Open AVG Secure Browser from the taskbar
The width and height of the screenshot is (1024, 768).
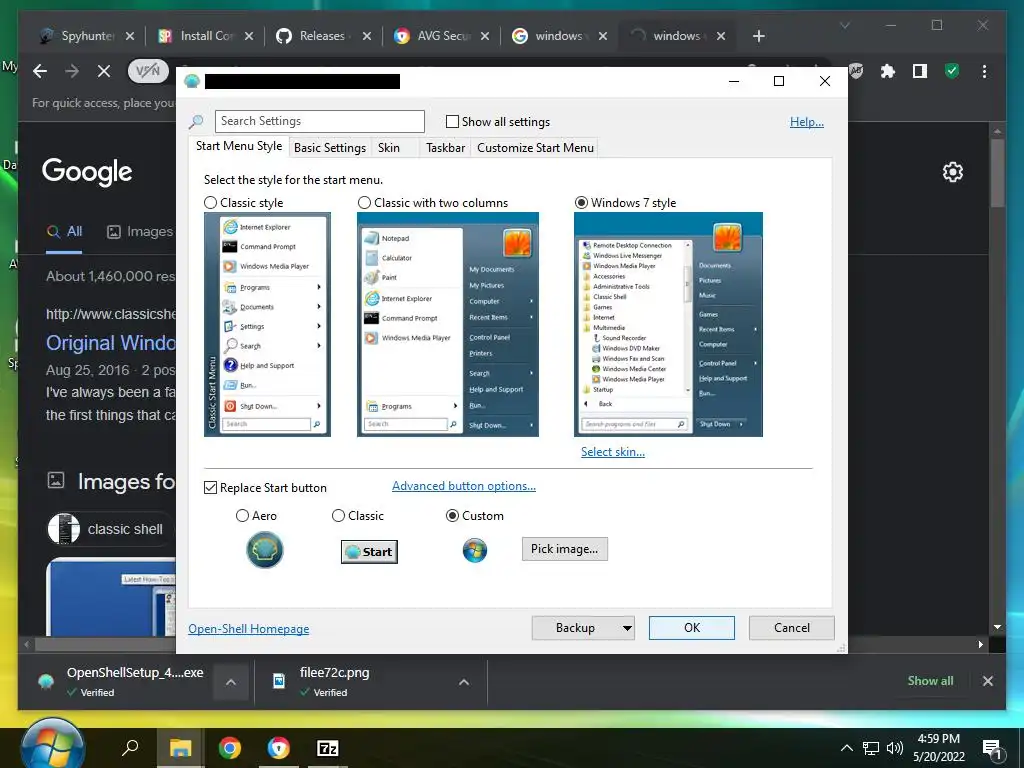278,748
